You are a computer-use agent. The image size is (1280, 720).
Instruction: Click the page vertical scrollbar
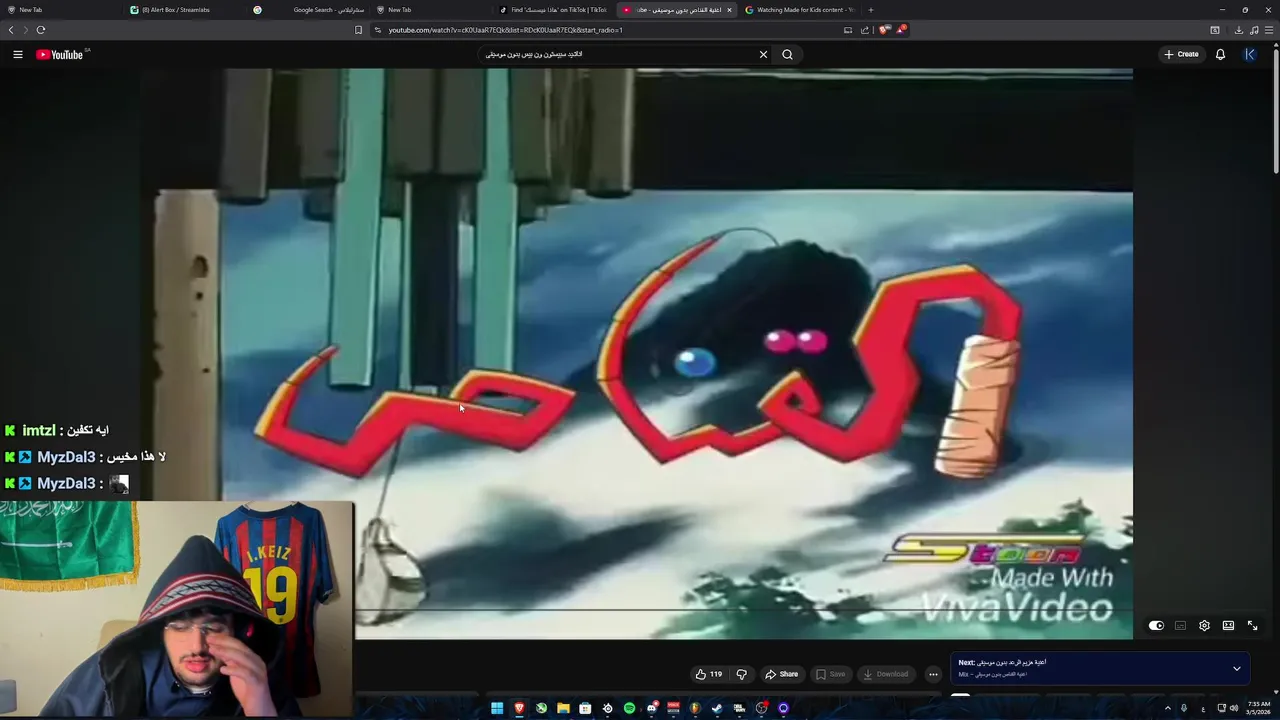[1276, 110]
